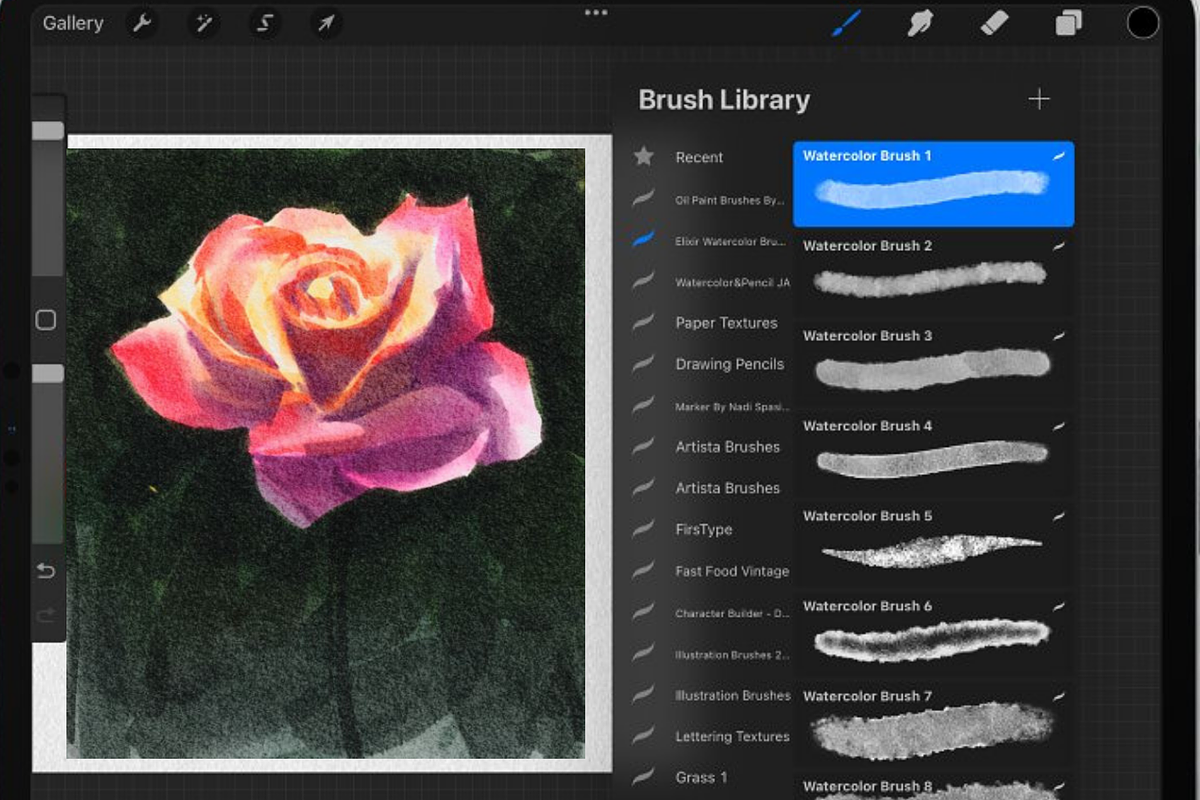Select the Watercolor Brush 1 entry
This screenshot has height=800, width=1200.
(932, 184)
